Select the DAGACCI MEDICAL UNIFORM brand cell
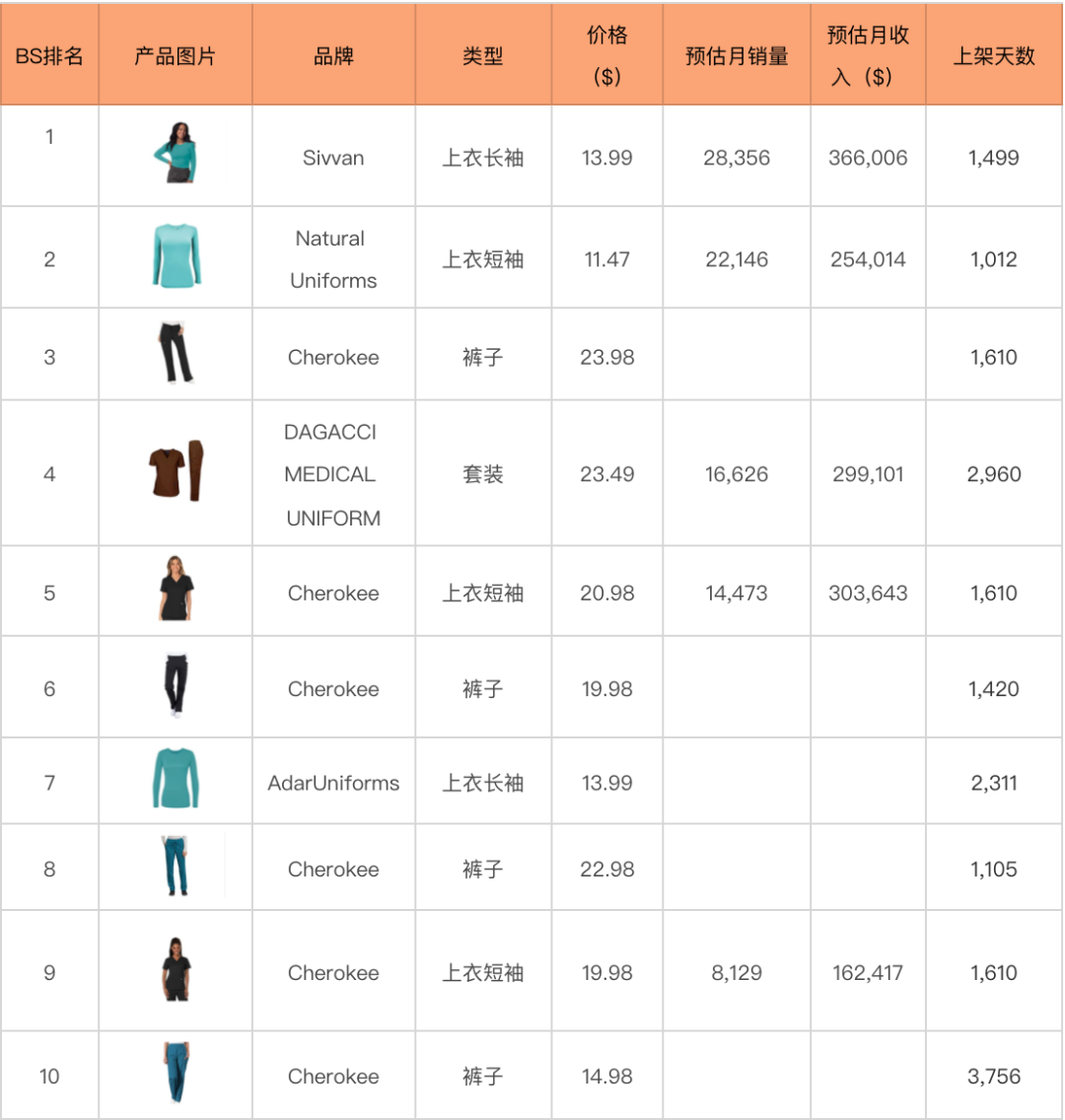Screen dimensions: 1065x1120 coord(331,474)
